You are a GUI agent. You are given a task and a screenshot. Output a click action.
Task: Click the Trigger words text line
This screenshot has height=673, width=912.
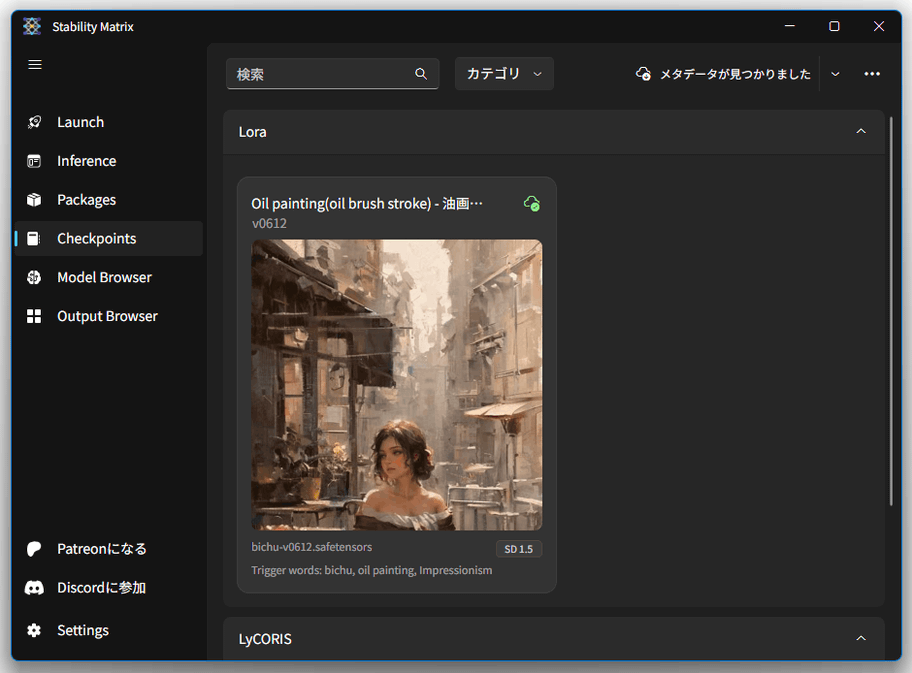click(372, 571)
